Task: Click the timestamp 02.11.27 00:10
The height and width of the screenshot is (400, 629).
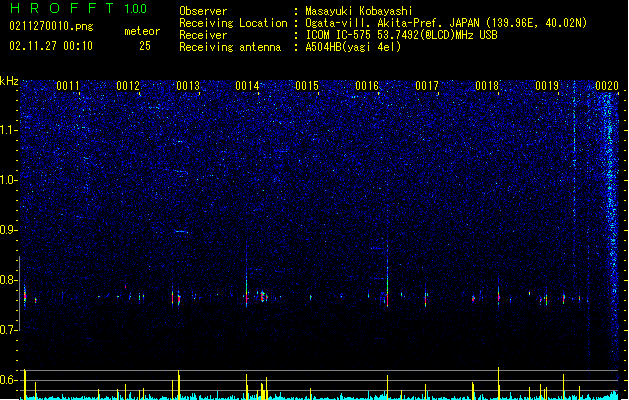Action: (51, 46)
